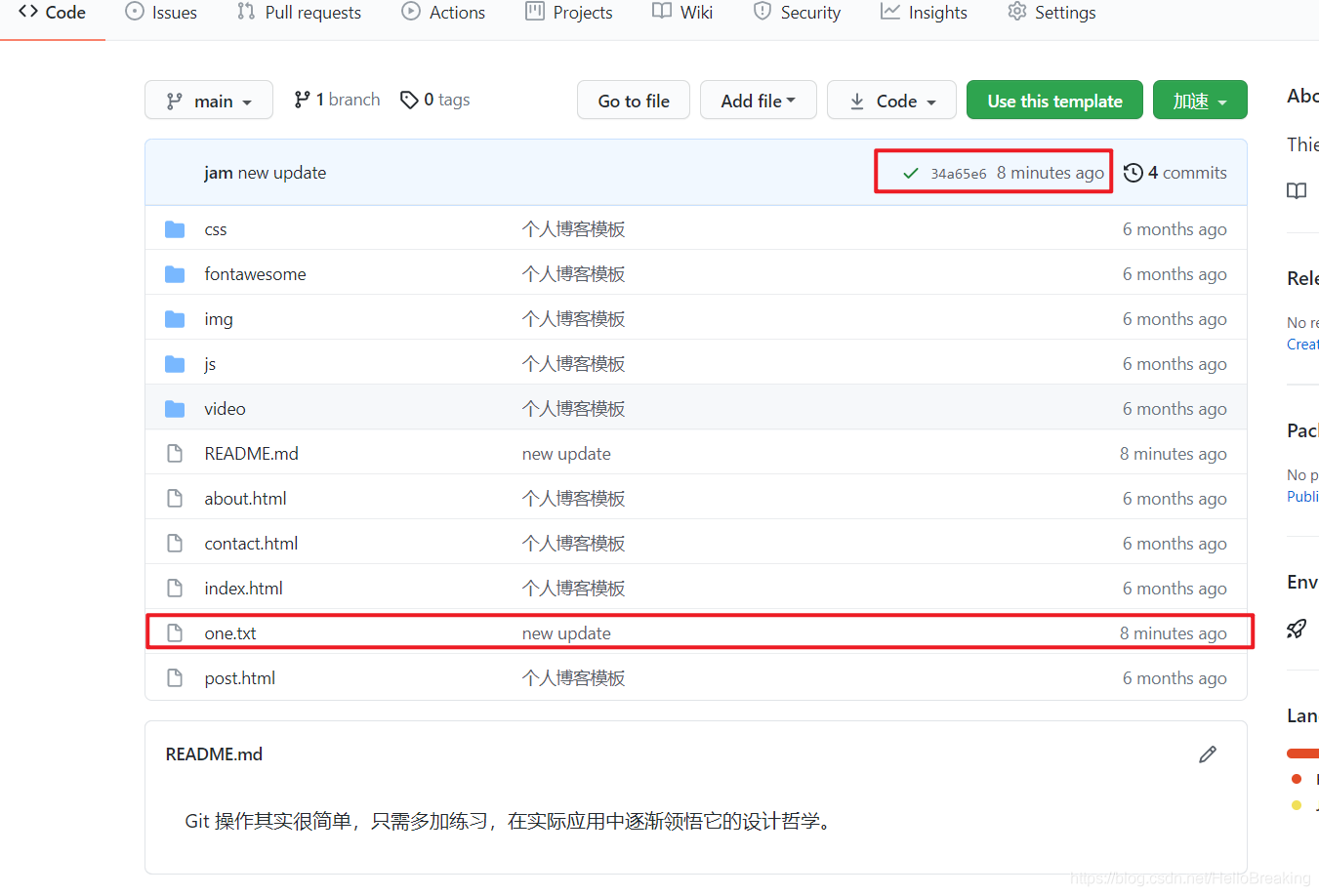The width and height of the screenshot is (1319, 896).
Task: Click one.txt row's 8 minutes ago timestamp
Action: click(1174, 633)
